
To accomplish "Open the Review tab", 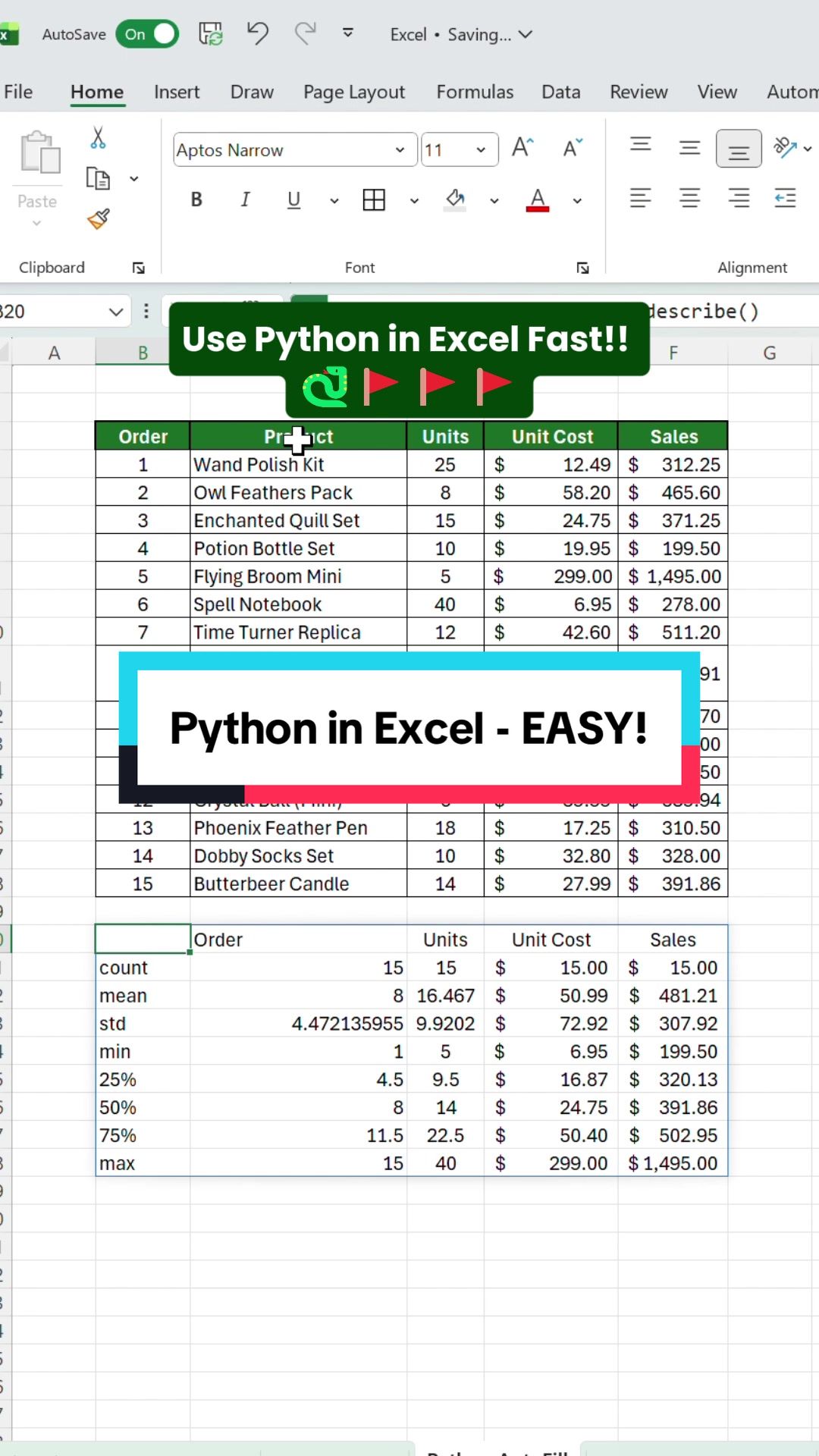I will tap(639, 92).
